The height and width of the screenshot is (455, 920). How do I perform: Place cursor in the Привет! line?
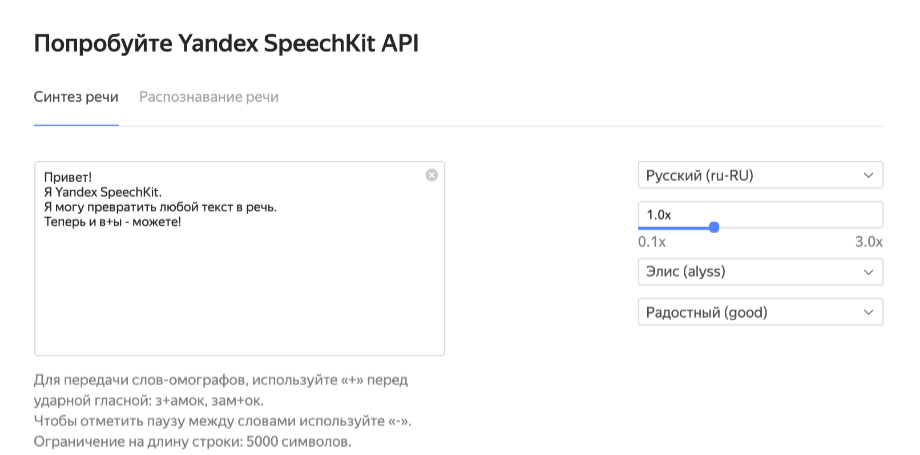click(x=68, y=177)
